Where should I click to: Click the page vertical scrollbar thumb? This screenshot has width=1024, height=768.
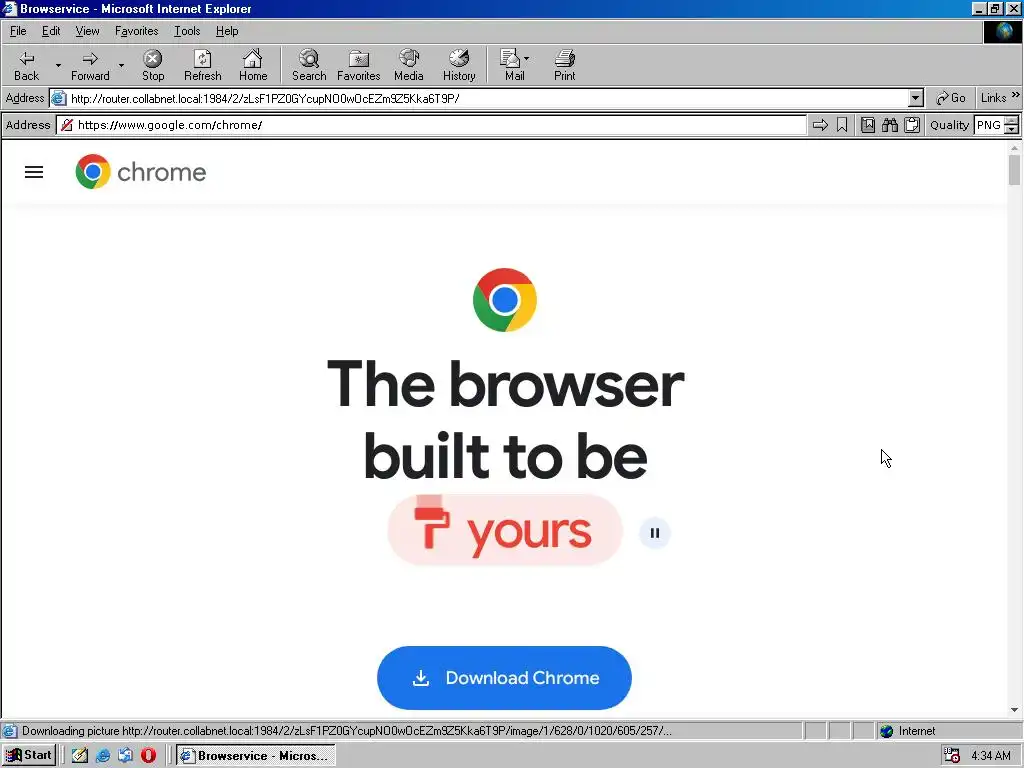click(1014, 170)
